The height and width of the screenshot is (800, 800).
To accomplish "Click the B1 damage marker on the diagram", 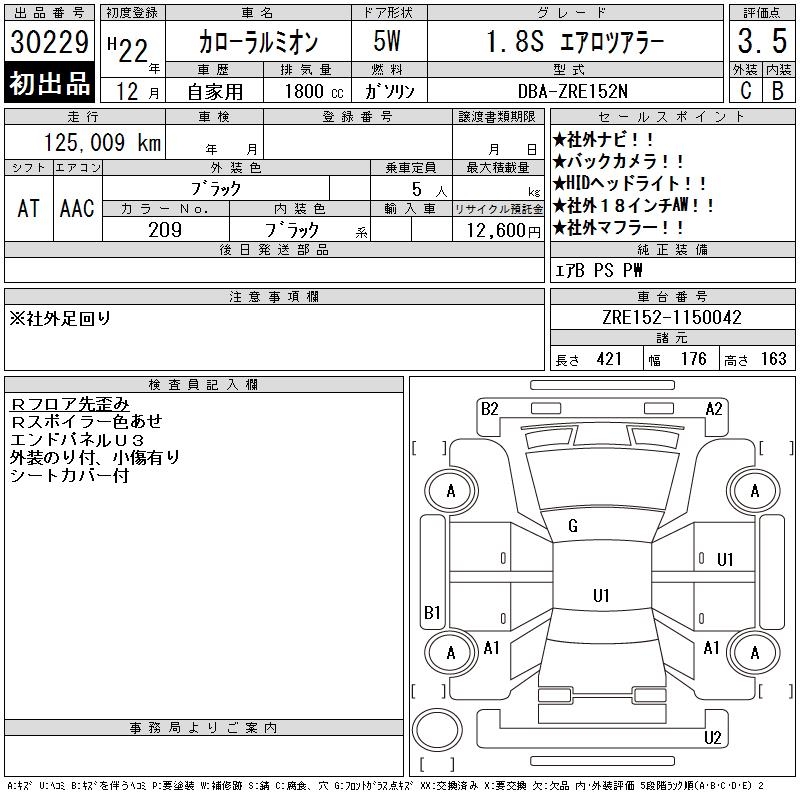I will click(432, 612).
